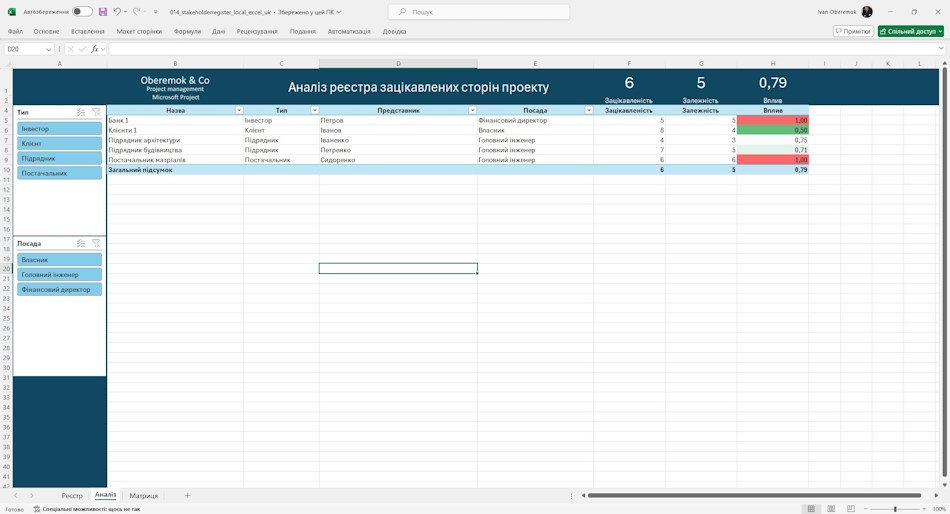Select the cell containing Банк 1
This screenshot has width=950, height=514.
[x=175, y=120]
